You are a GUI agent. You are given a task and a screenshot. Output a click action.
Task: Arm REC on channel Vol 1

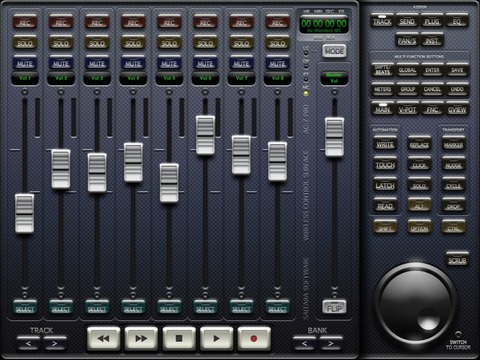(25, 22)
